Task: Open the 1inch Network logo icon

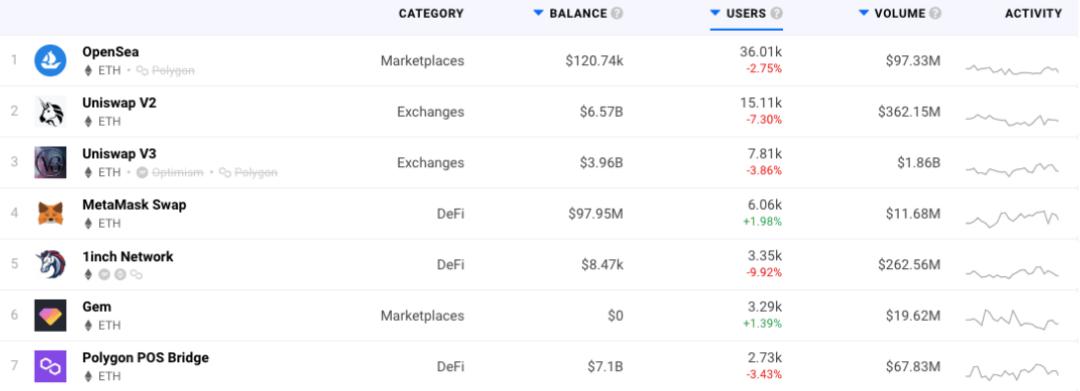Action: click(50, 264)
